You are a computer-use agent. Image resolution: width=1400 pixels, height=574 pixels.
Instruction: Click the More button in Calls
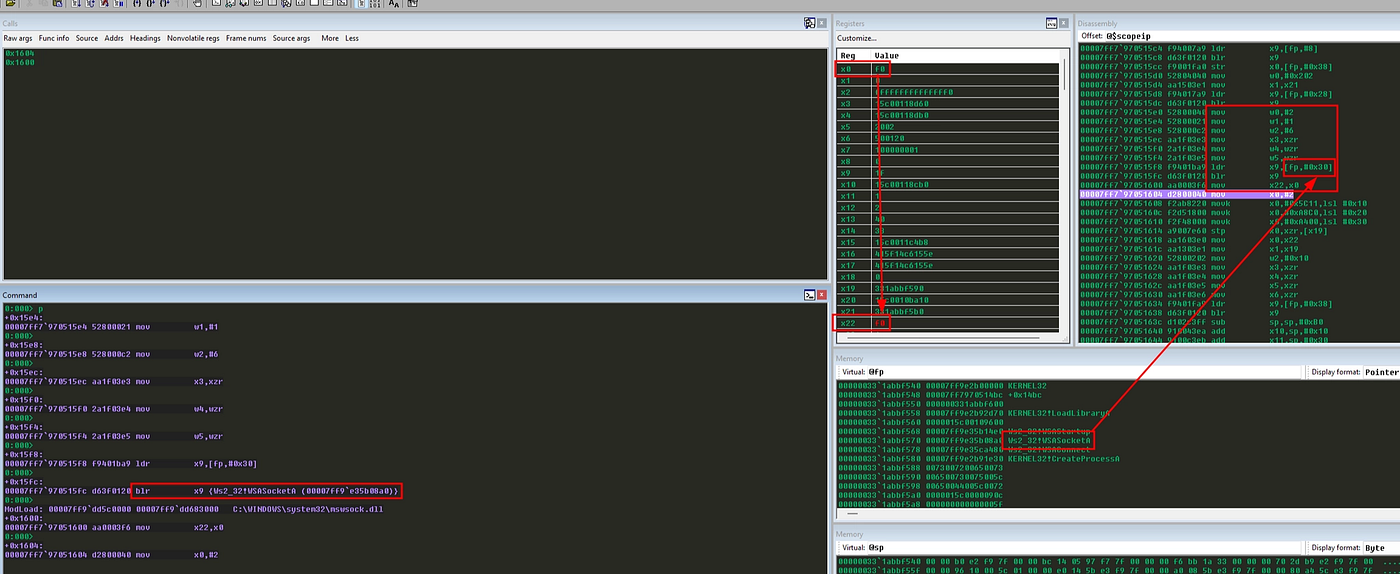pos(330,38)
